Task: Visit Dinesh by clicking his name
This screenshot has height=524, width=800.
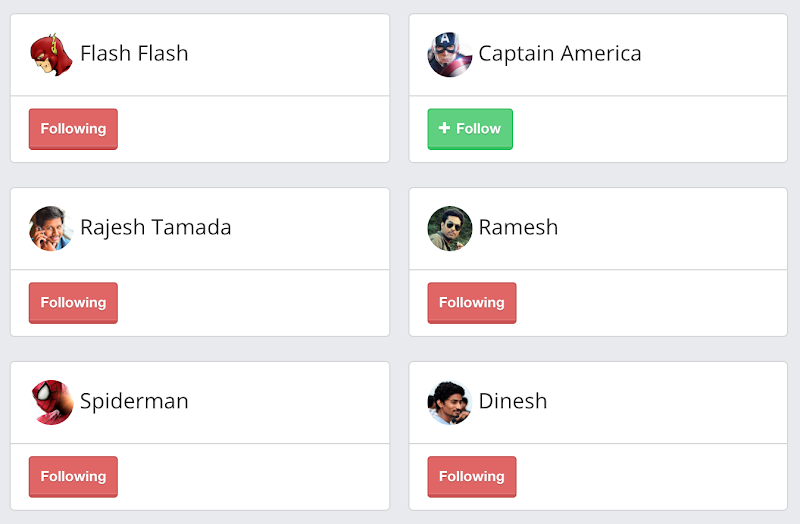Action: tap(513, 402)
